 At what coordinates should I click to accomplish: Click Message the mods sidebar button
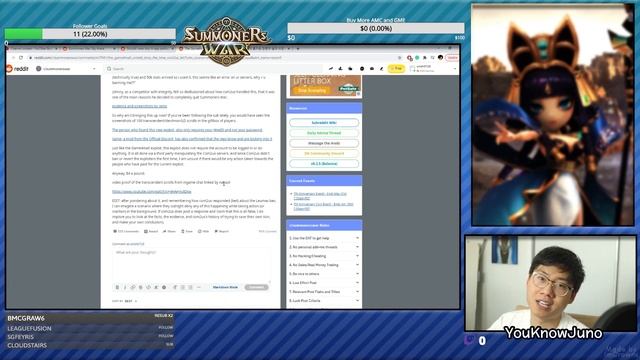324,143
